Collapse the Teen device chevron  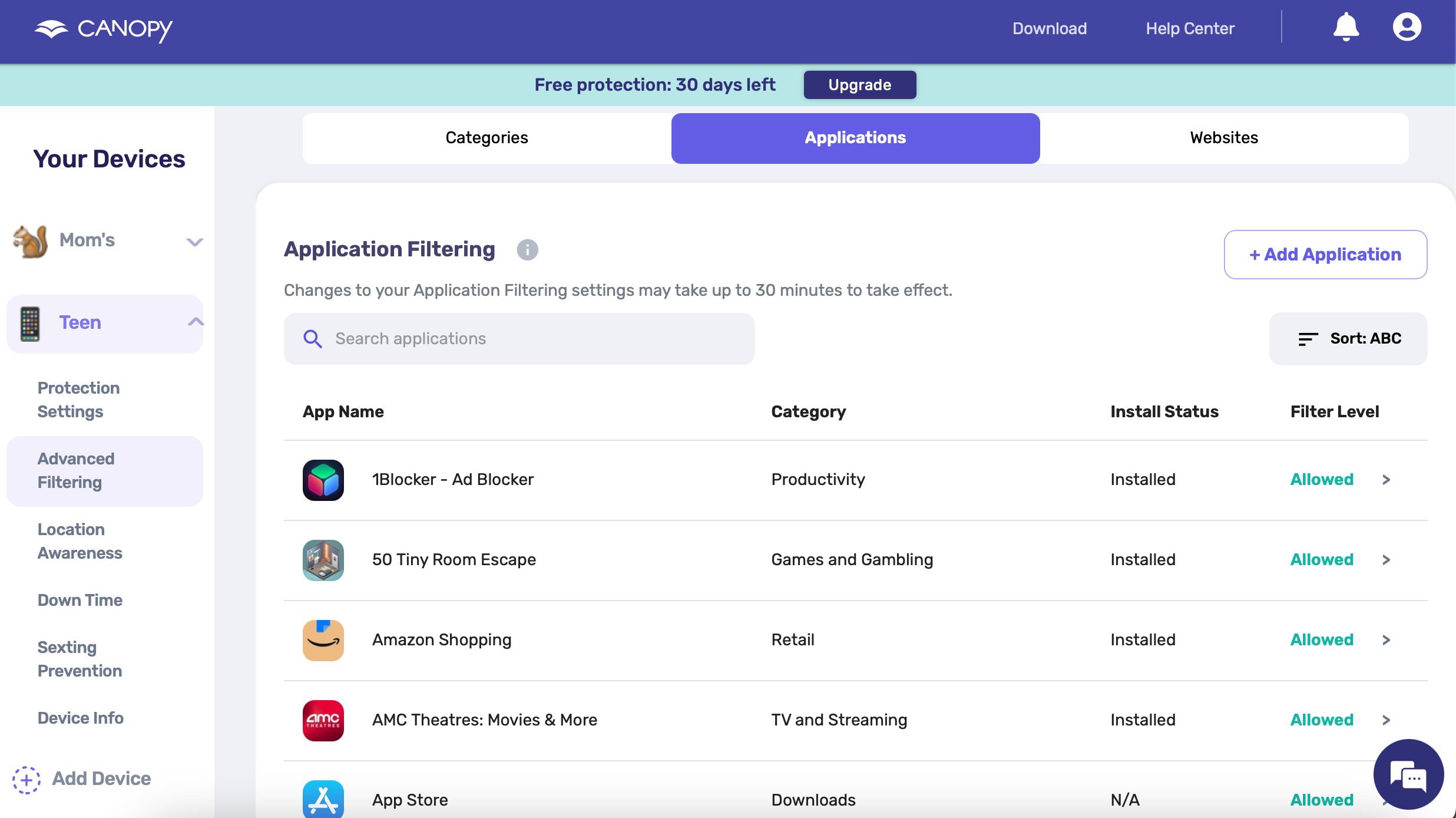(x=196, y=322)
